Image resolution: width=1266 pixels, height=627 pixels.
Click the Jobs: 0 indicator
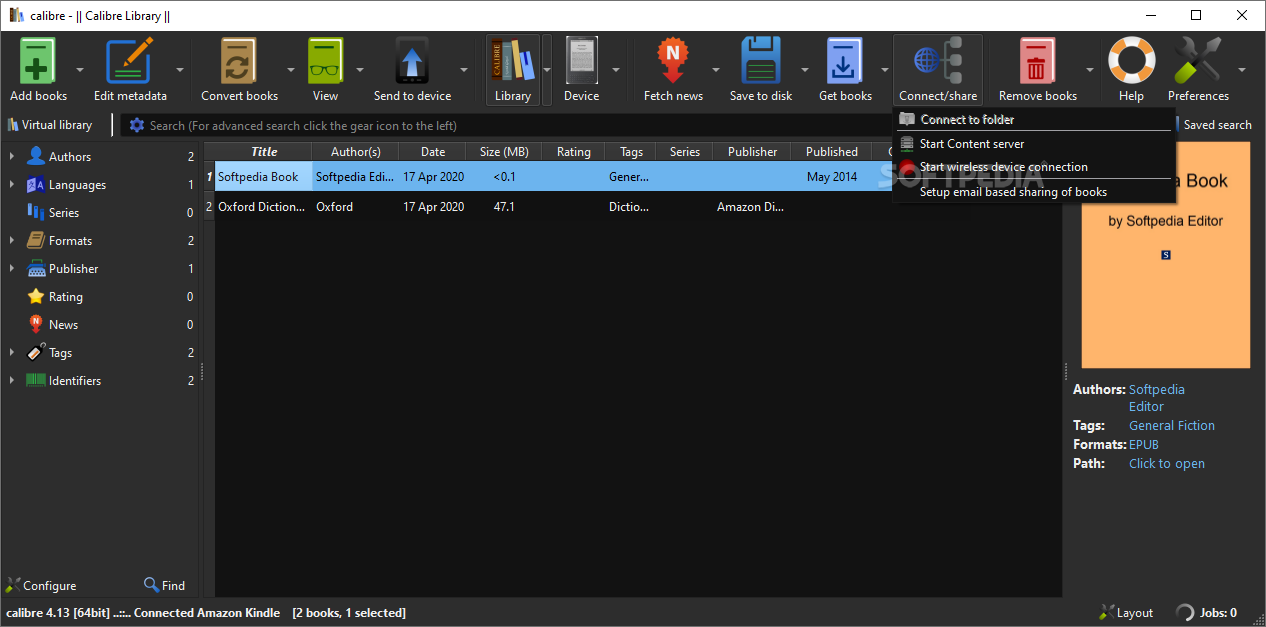click(1206, 612)
